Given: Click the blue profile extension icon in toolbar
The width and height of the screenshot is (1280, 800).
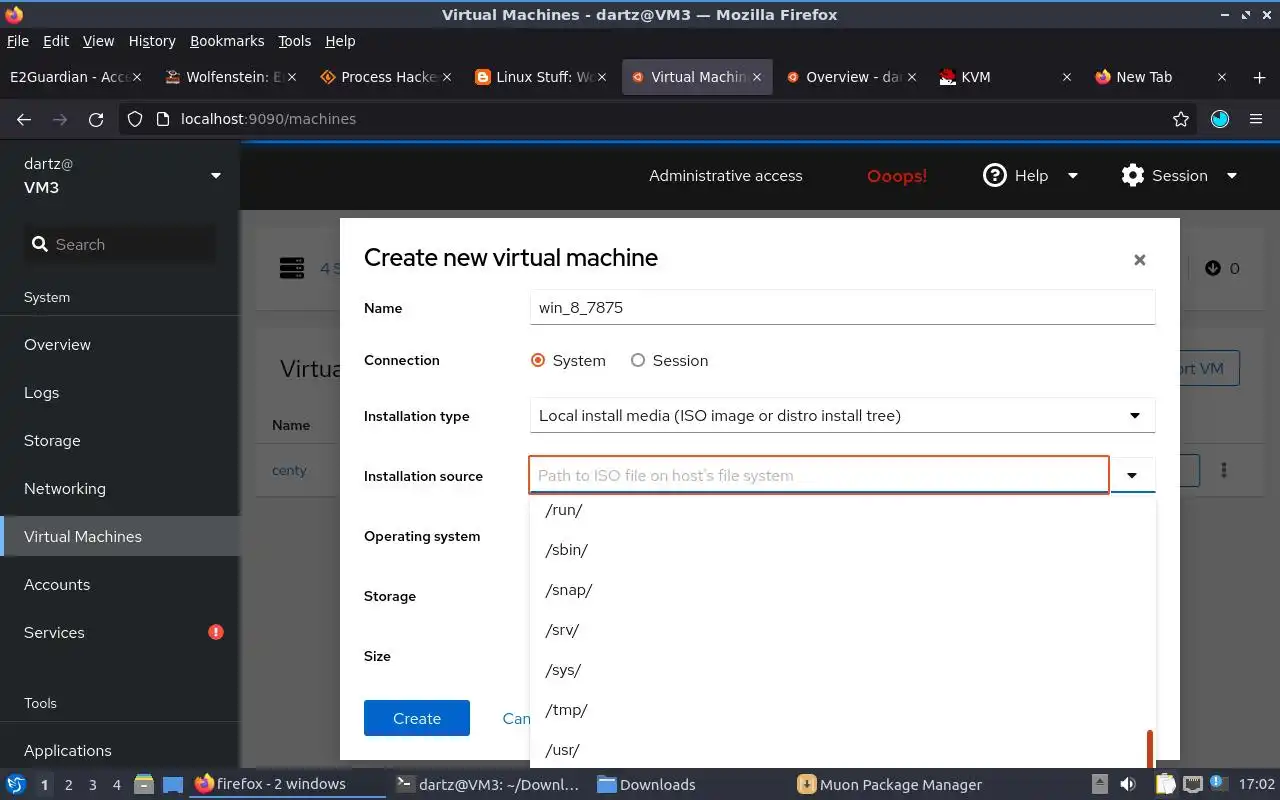Looking at the screenshot, I should (1220, 119).
